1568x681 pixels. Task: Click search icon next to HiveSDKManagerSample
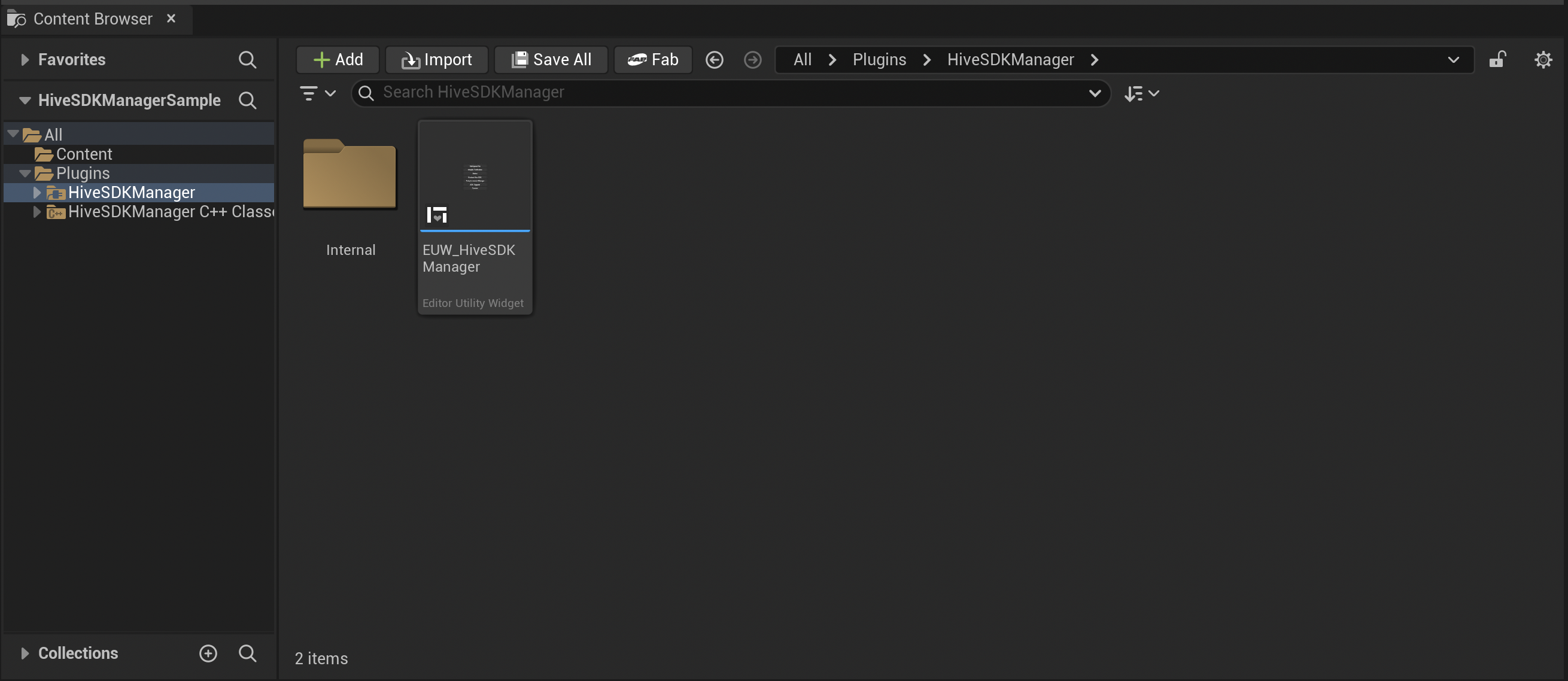coord(247,101)
